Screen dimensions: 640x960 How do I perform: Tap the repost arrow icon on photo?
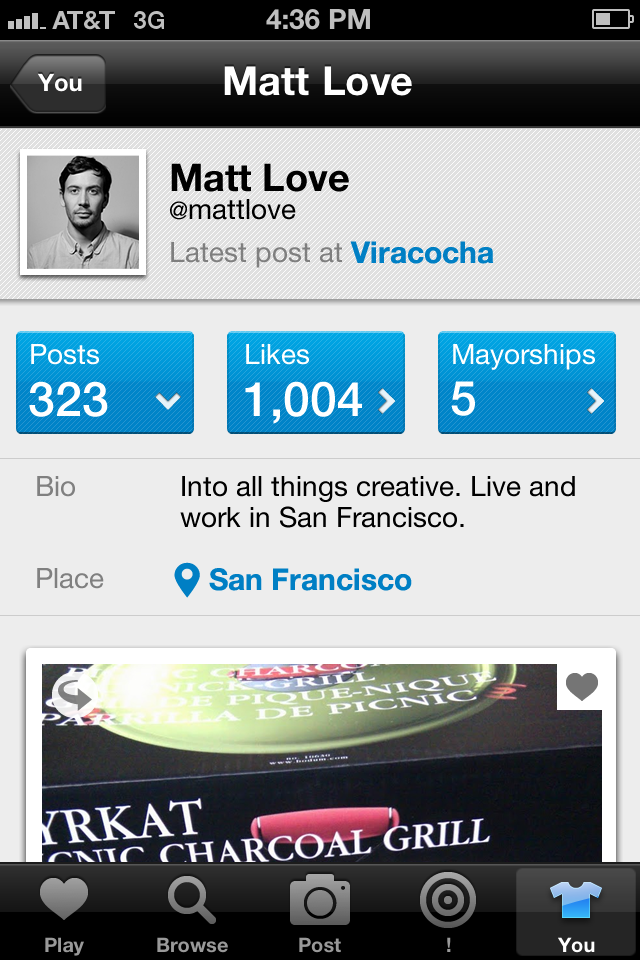(73, 695)
